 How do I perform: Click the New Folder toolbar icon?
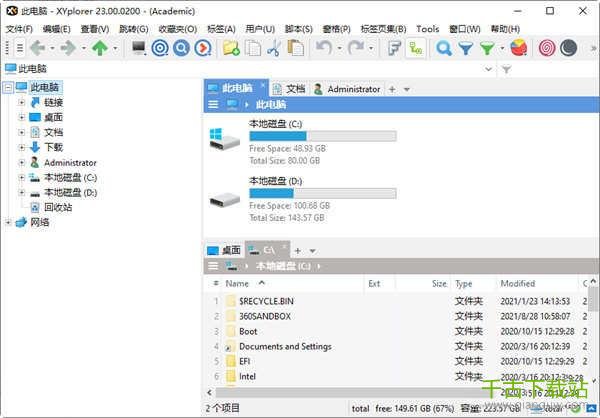click(x=231, y=48)
